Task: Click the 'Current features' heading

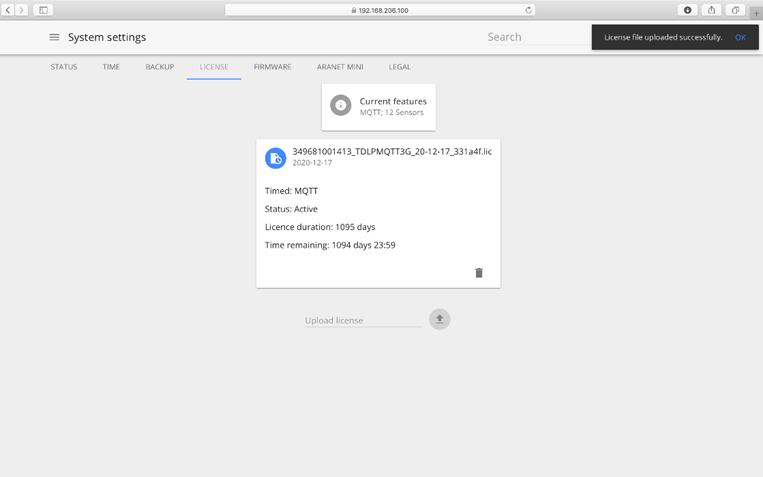Action: [393, 101]
